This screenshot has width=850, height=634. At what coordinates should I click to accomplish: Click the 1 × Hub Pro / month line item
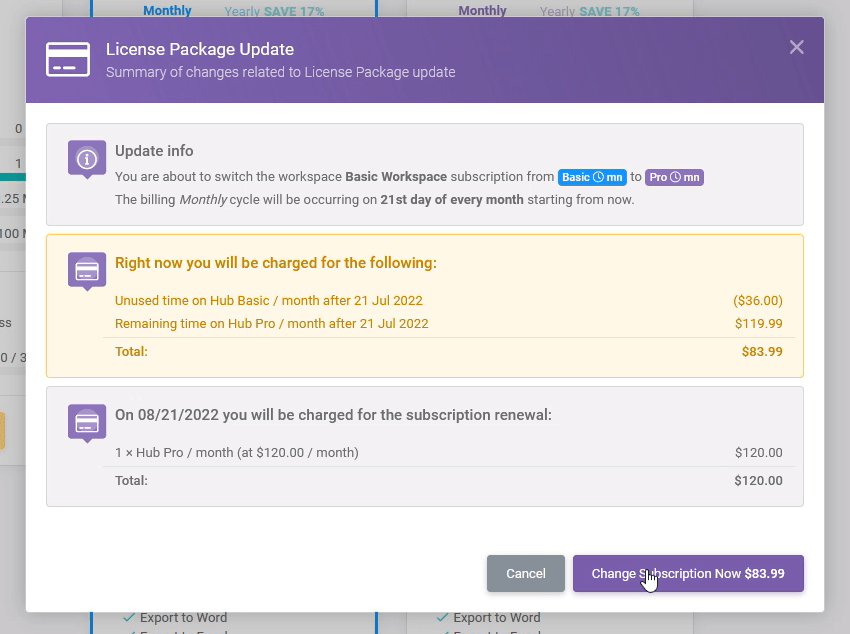coord(237,453)
